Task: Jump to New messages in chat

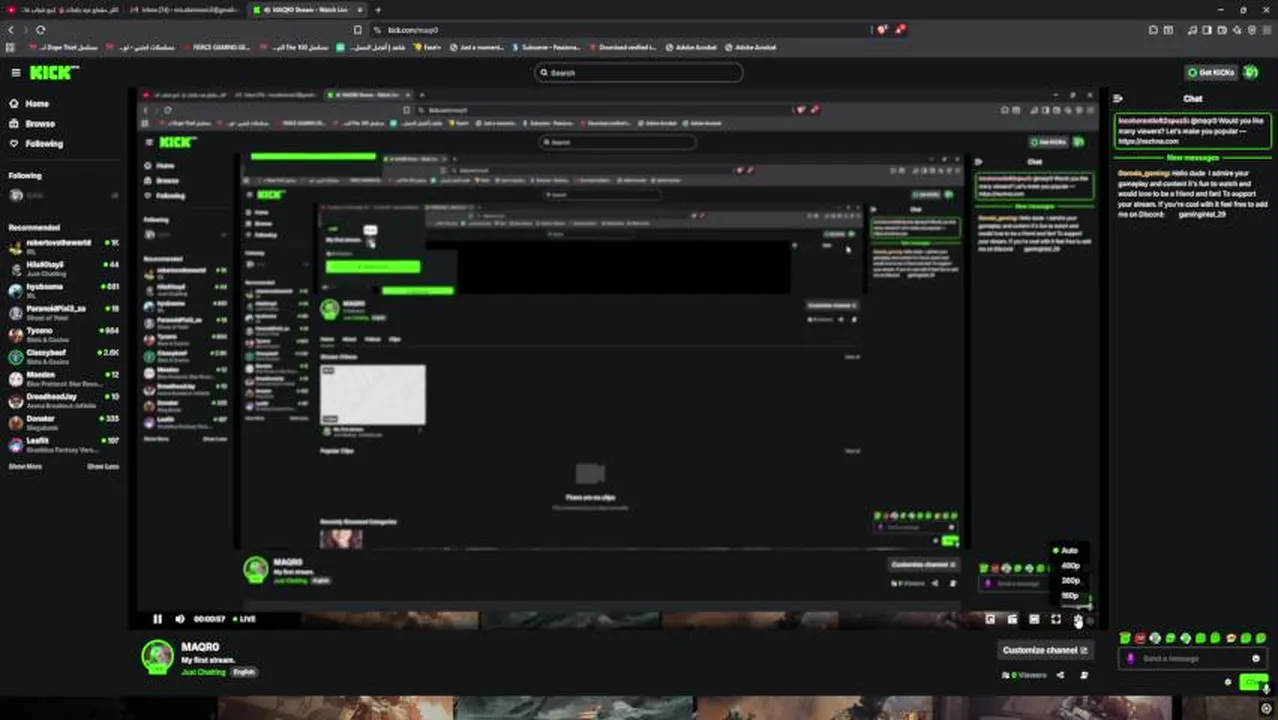Action: pyautogui.click(x=1192, y=158)
